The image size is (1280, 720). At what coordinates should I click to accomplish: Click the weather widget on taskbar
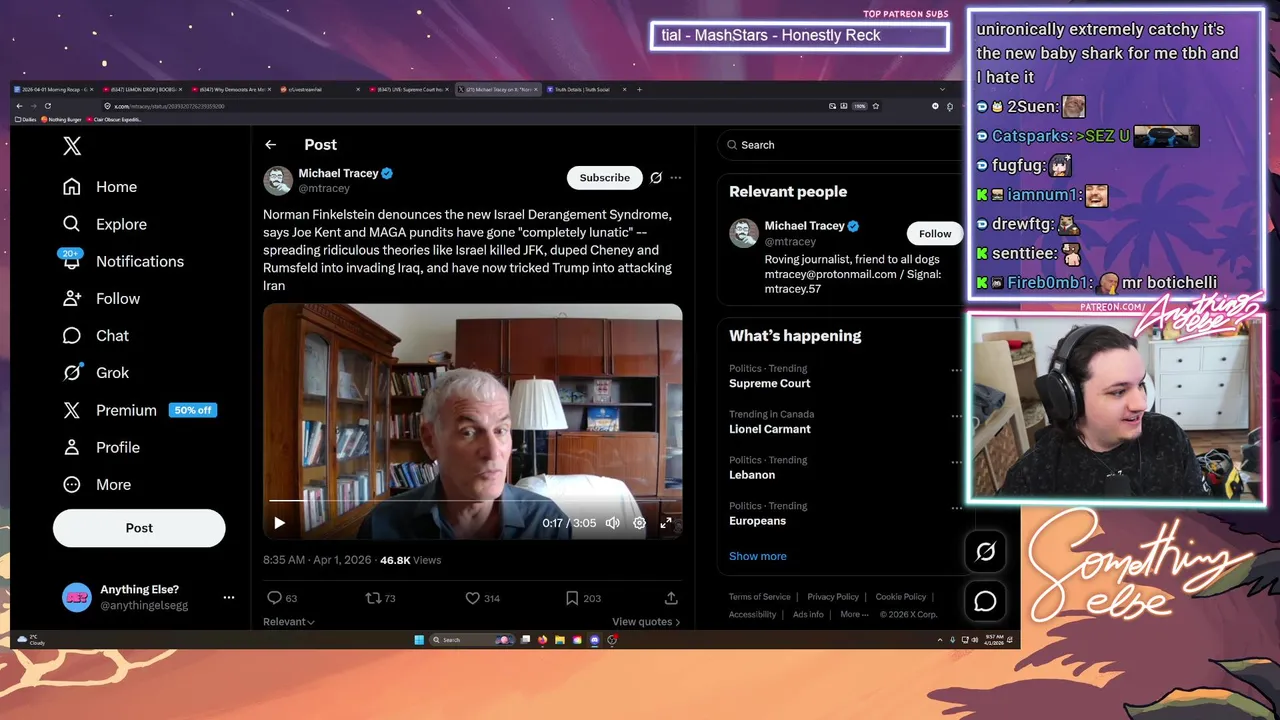pyautogui.click(x=32, y=640)
